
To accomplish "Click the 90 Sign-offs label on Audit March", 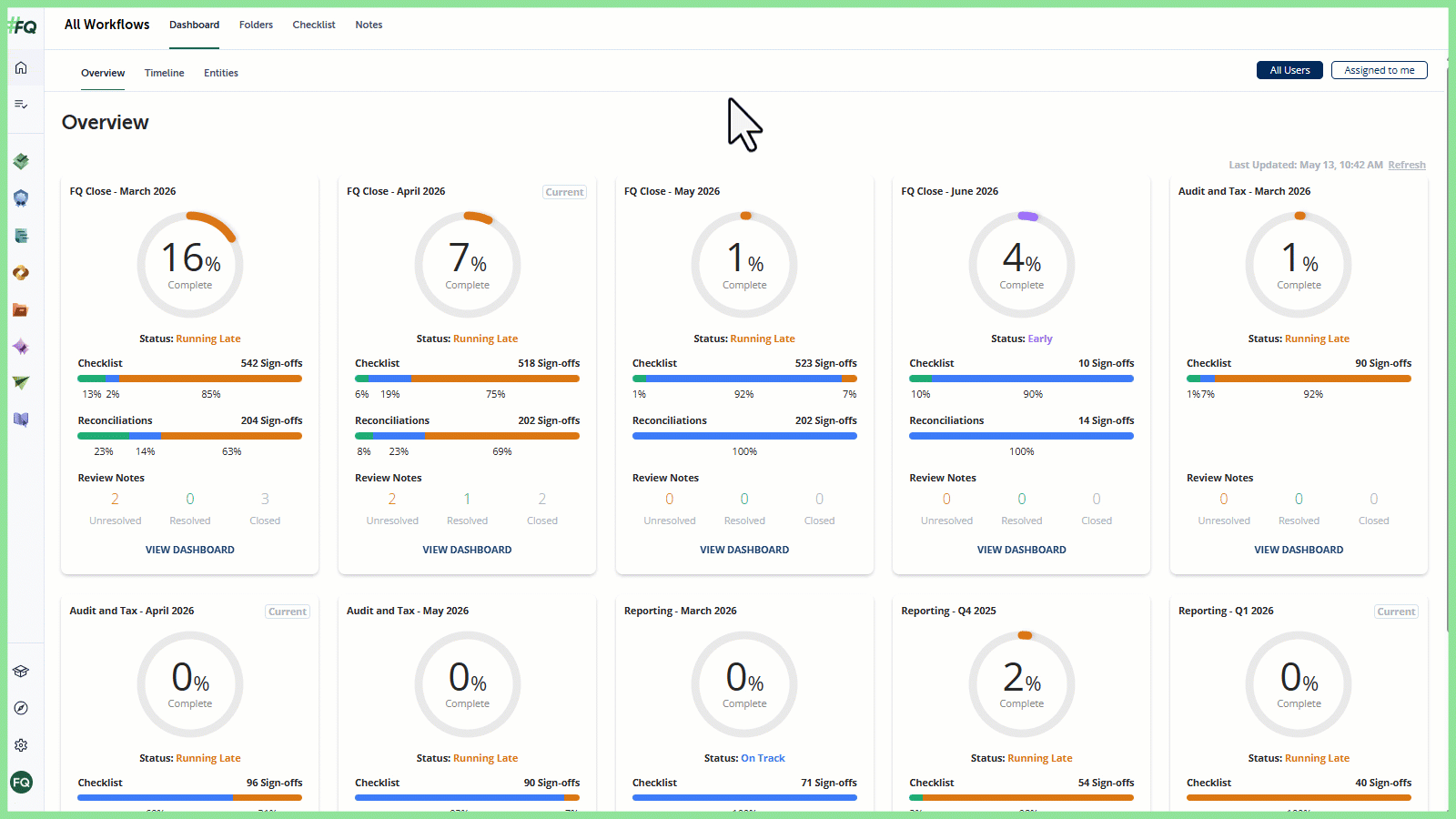I will 1383,363.
